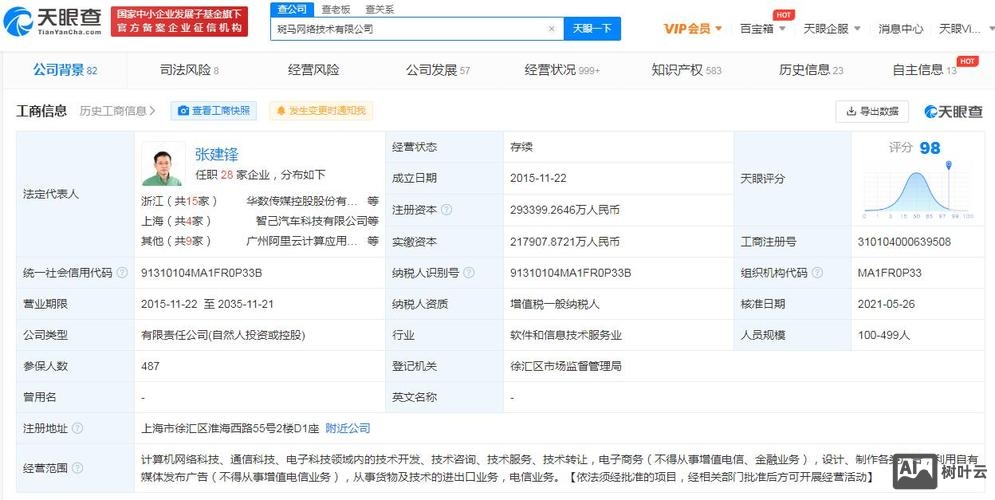Click the 天眼一下 search button
This screenshot has height=500, width=995.
pyautogui.click(x=592, y=29)
